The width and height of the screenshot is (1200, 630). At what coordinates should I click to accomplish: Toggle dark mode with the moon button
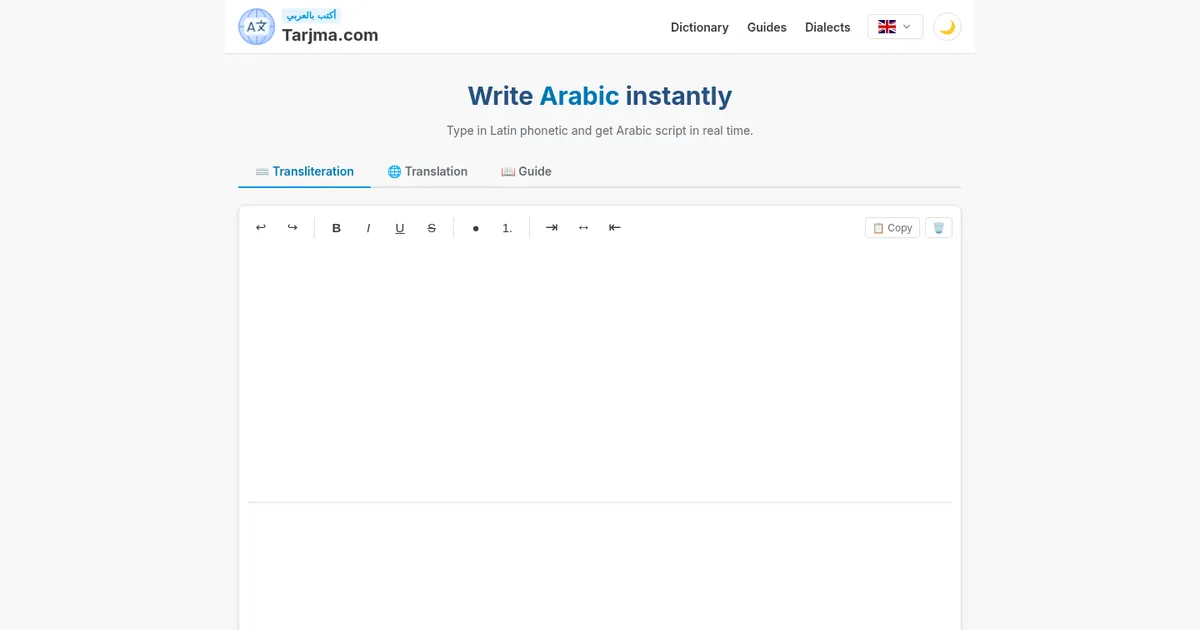coord(947,27)
